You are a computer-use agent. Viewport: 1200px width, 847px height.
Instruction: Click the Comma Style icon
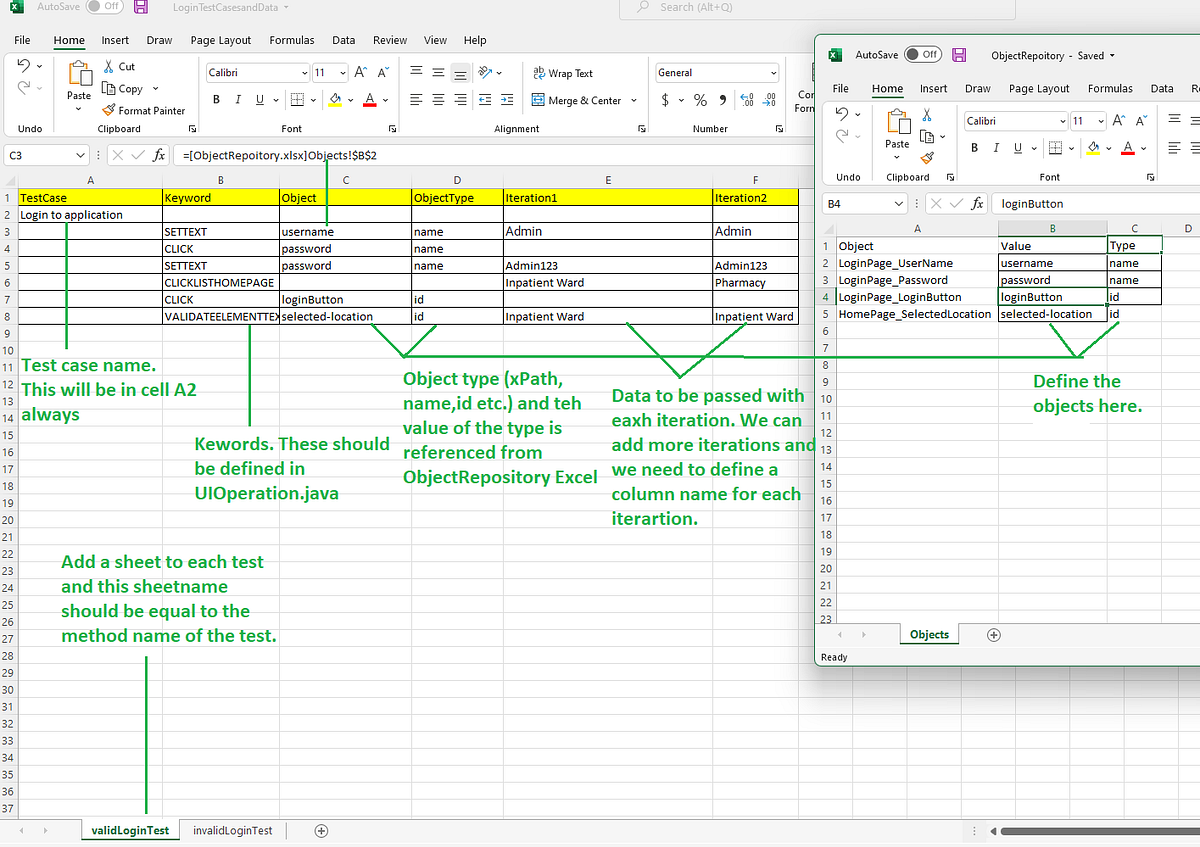tap(721, 100)
